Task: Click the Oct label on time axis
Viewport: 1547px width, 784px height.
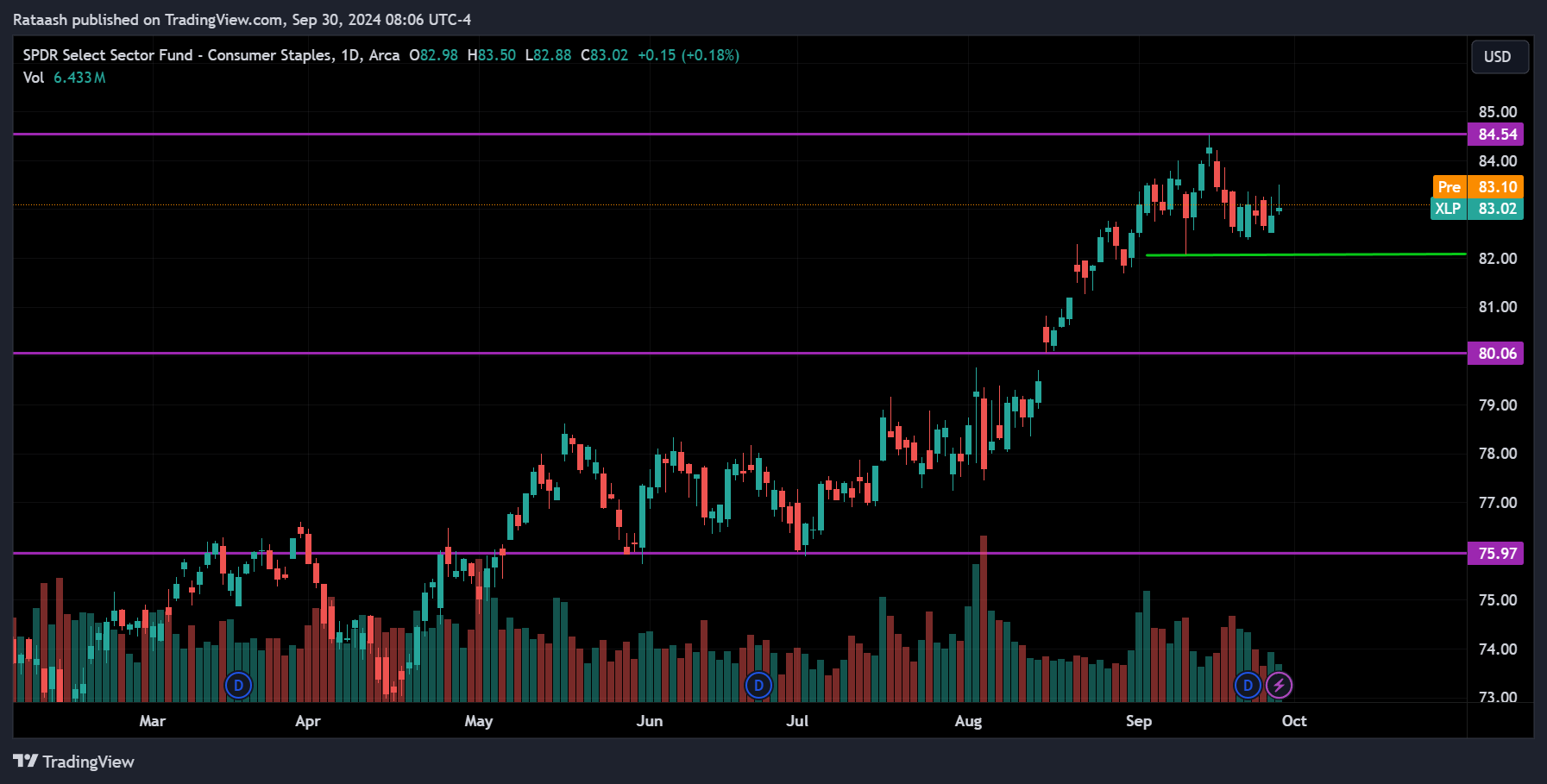Action: coord(1294,721)
